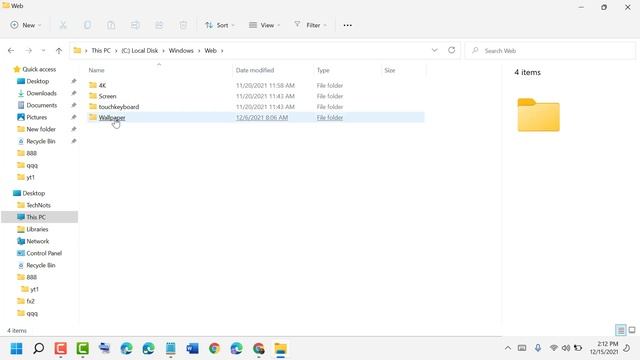This screenshot has height=360, width=640.
Task: Open Pictures in navigation pane
Action: click(x=36, y=117)
